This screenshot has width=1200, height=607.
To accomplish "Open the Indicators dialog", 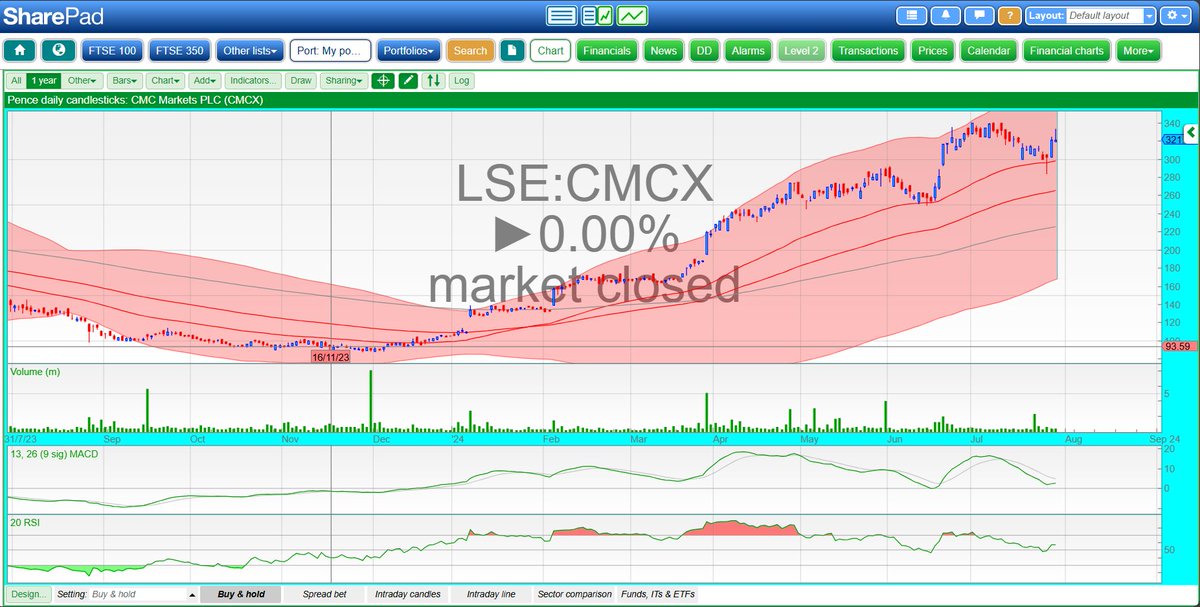I will click(x=253, y=80).
